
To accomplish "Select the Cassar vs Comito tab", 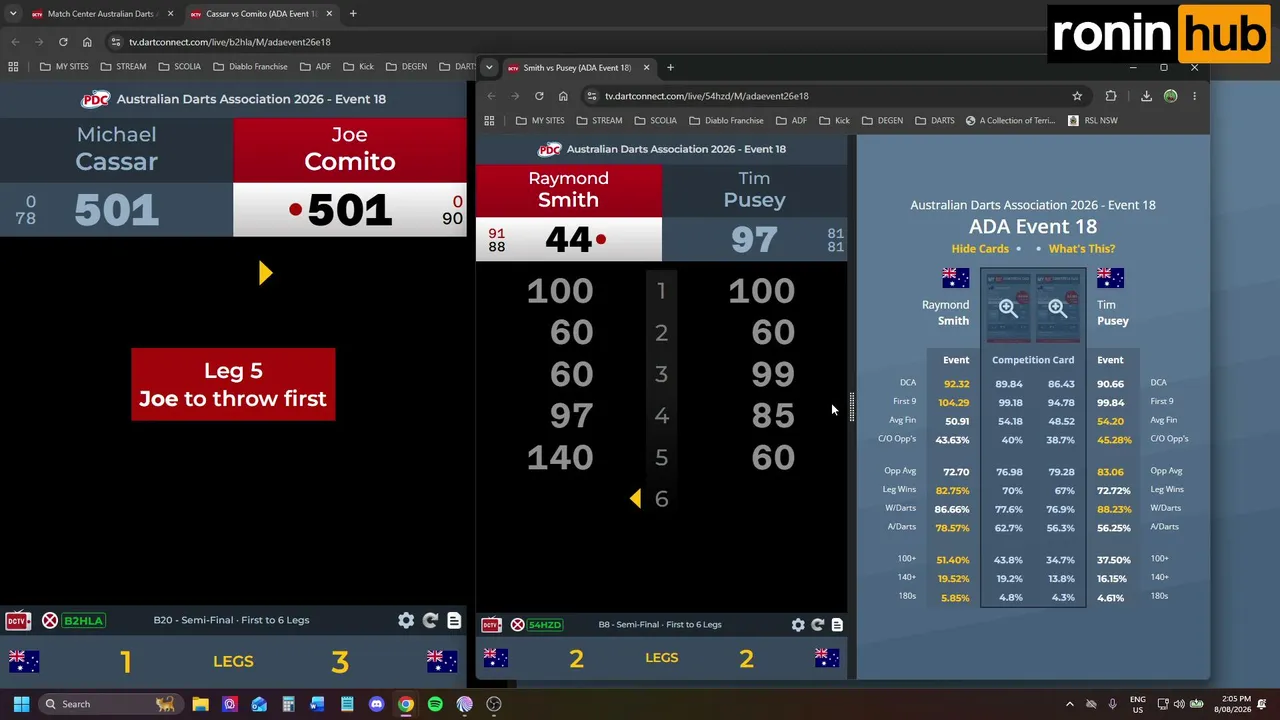I will [x=261, y=14].
